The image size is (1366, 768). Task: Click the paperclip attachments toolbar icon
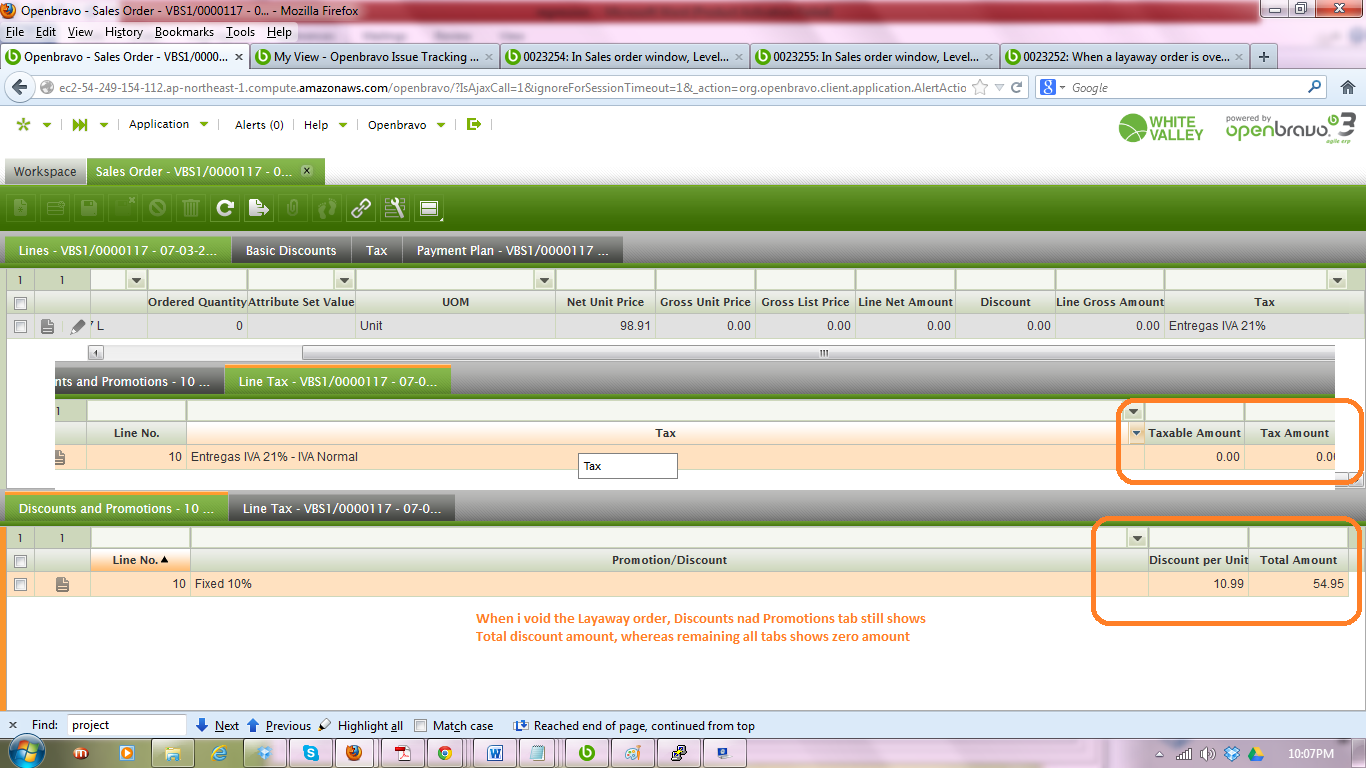293,208
